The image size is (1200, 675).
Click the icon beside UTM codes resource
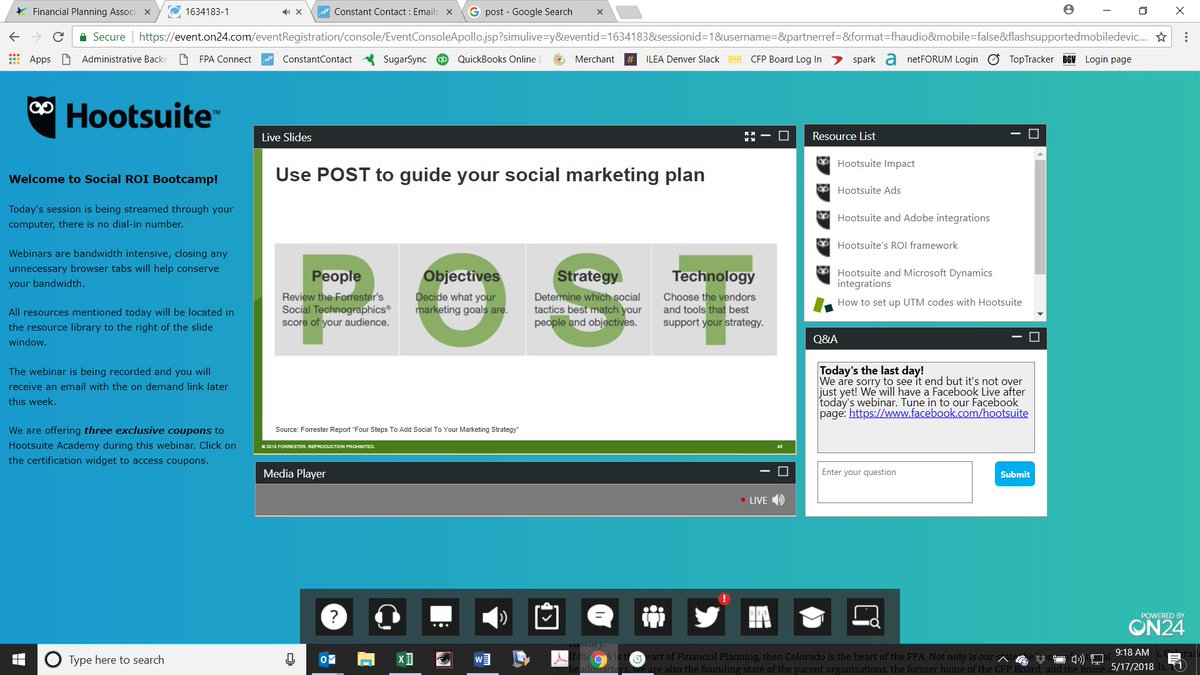pos(822,303)
